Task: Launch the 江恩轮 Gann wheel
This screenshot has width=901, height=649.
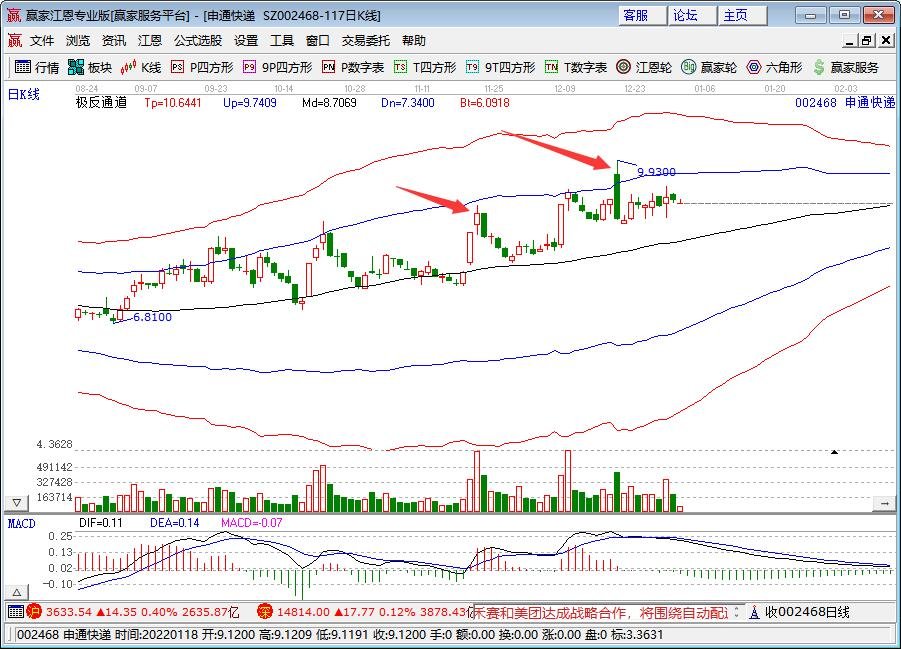Action: click(644, 67)
